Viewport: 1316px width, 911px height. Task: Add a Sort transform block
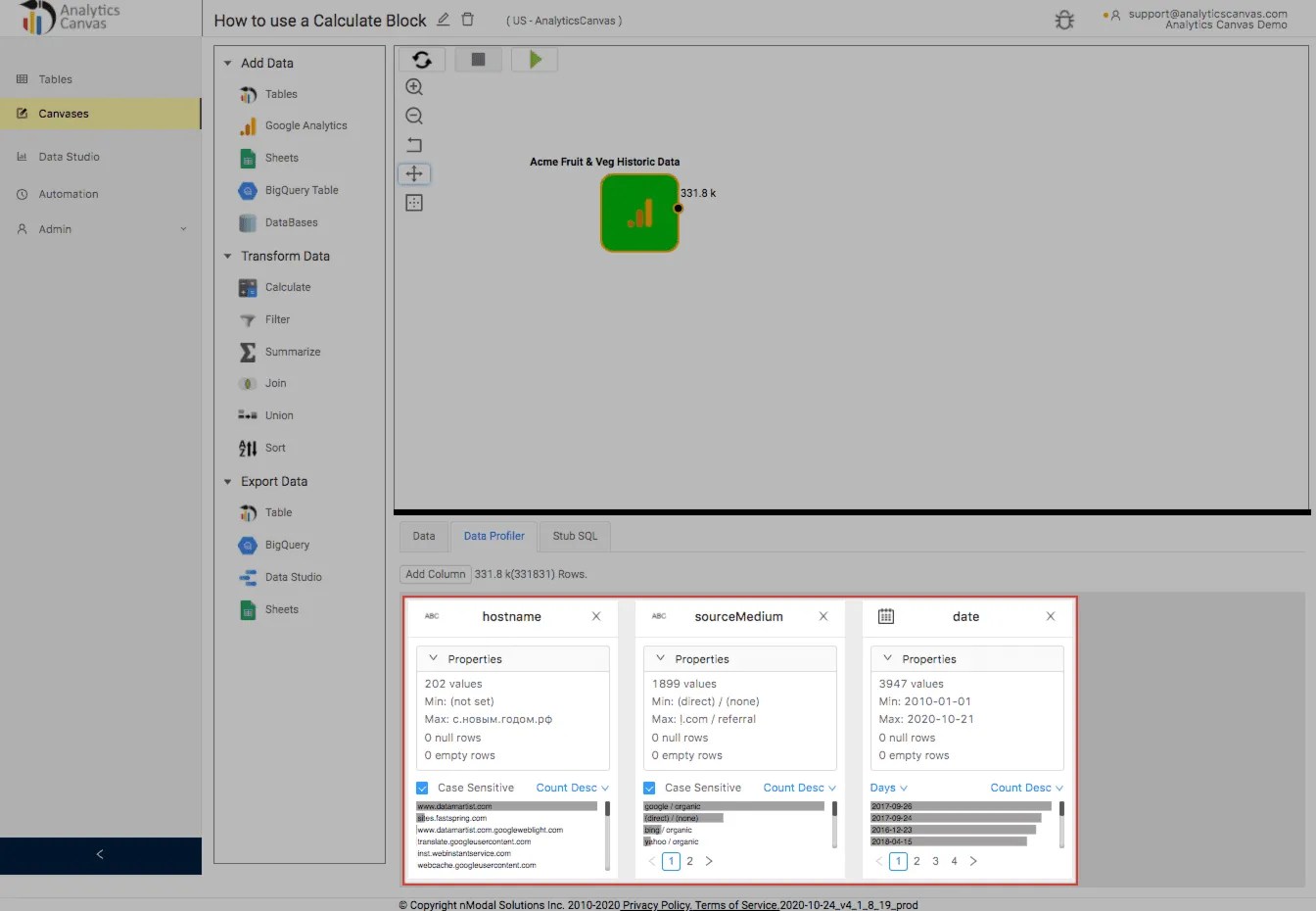coord(262,448)
